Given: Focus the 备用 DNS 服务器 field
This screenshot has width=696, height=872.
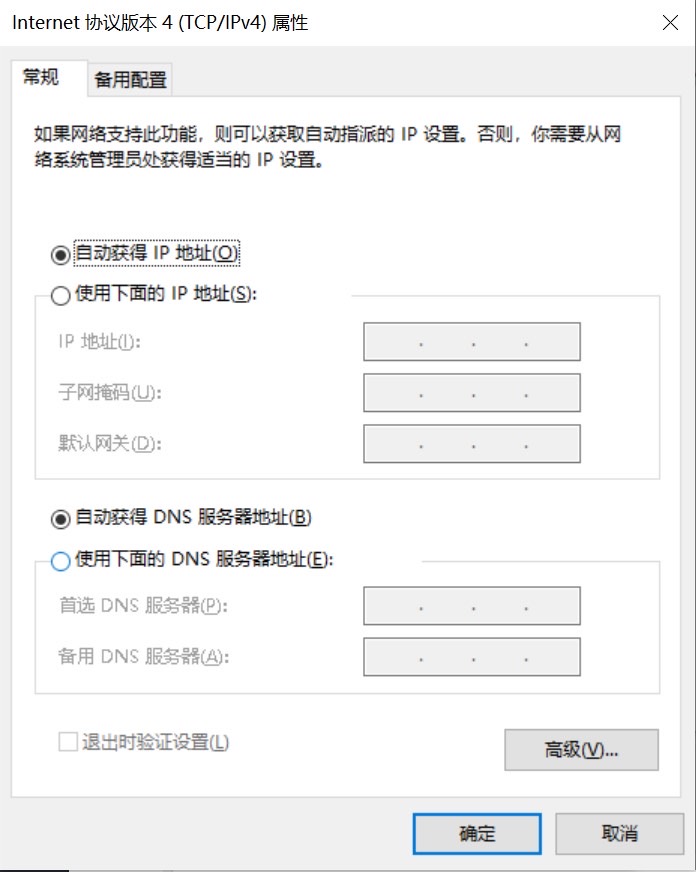Looking at the screenshot, I should [x=471, y=657].
